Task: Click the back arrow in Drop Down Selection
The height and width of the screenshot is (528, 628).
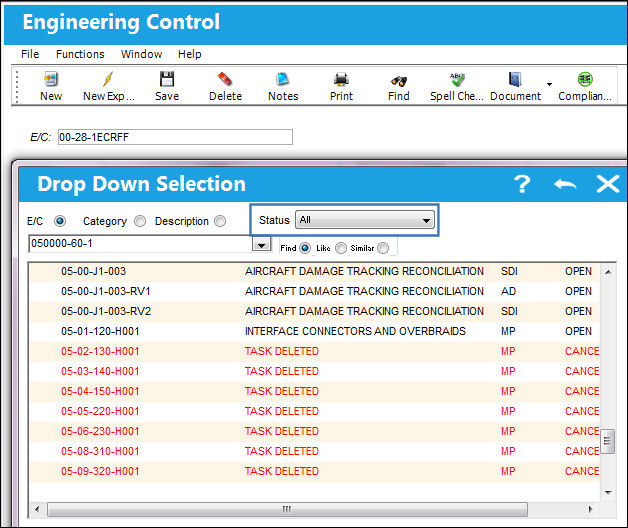Action: pyautogui.click(x=565, y=184)
